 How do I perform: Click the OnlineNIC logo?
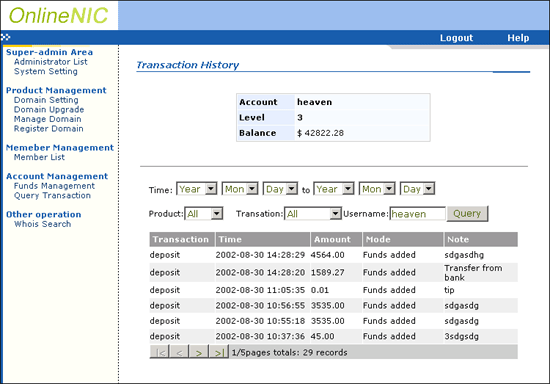pos(59,15)
